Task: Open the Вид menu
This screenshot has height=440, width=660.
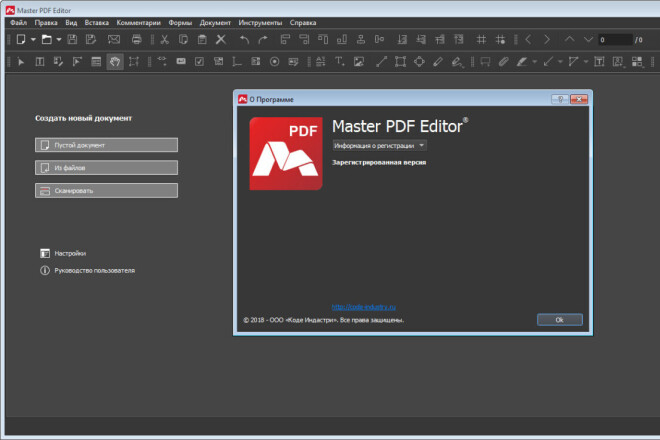Action: click(x=71, y=23)
